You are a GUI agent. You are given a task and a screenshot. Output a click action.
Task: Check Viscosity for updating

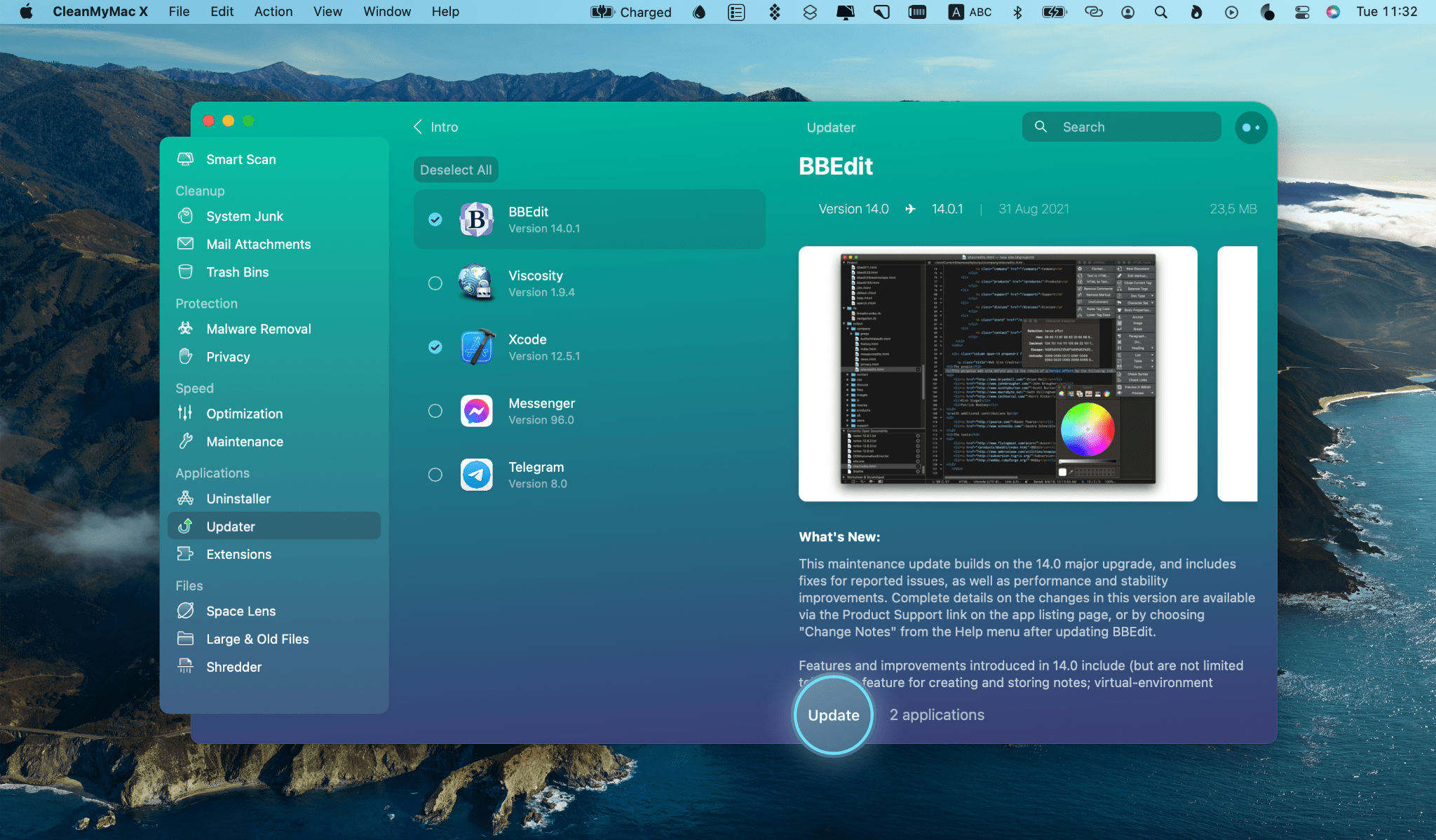pos(435,283)
